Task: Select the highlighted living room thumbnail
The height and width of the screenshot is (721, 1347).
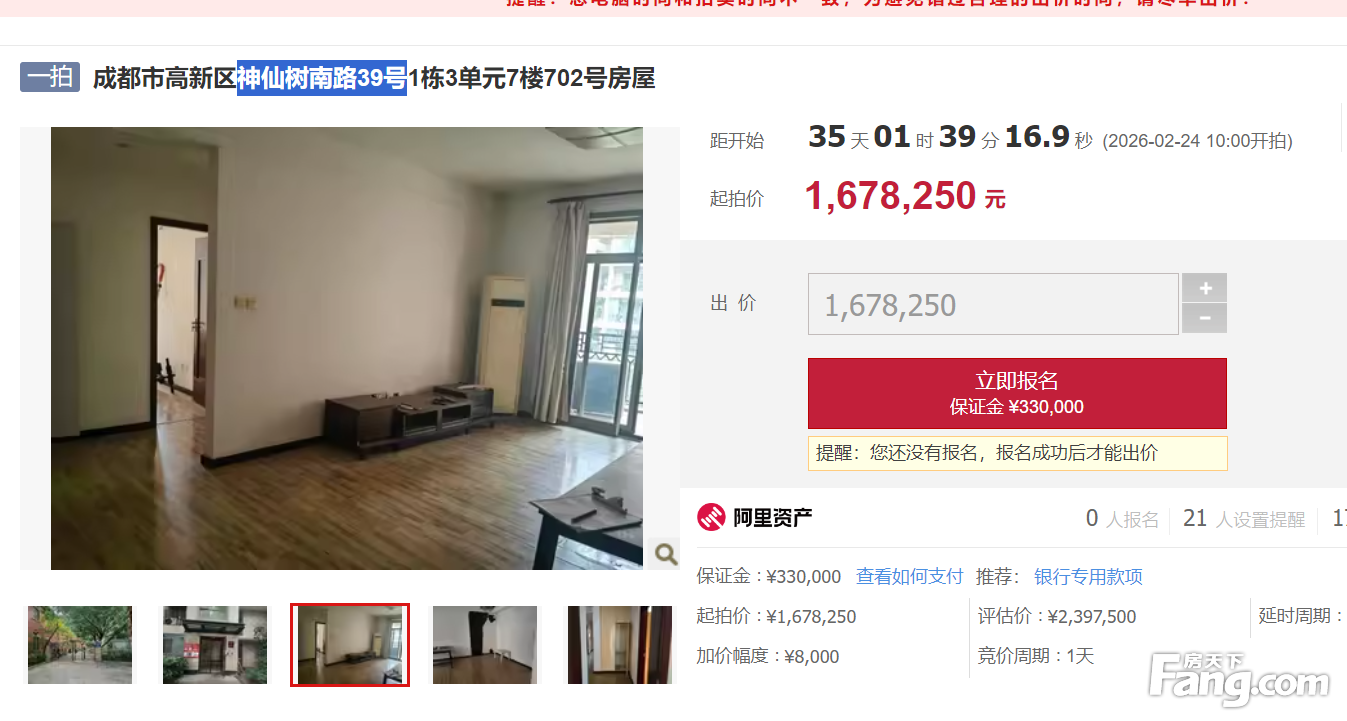Action: (x=350, y=645)
